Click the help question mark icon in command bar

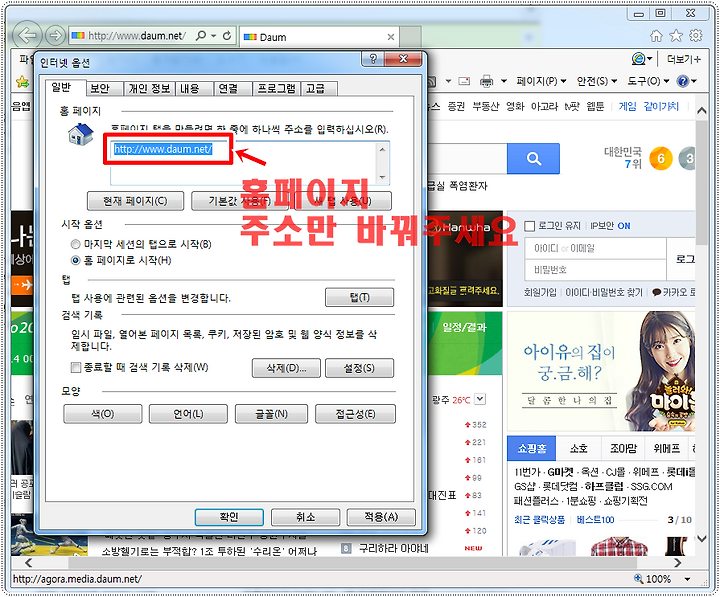point(683,81)
